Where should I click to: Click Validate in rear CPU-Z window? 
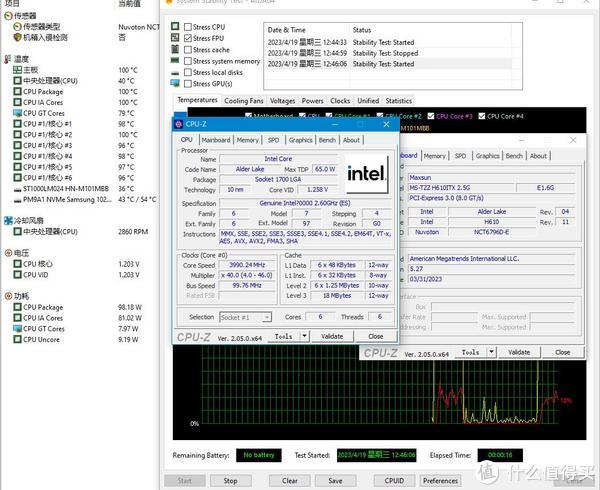[x=519, y=352]
